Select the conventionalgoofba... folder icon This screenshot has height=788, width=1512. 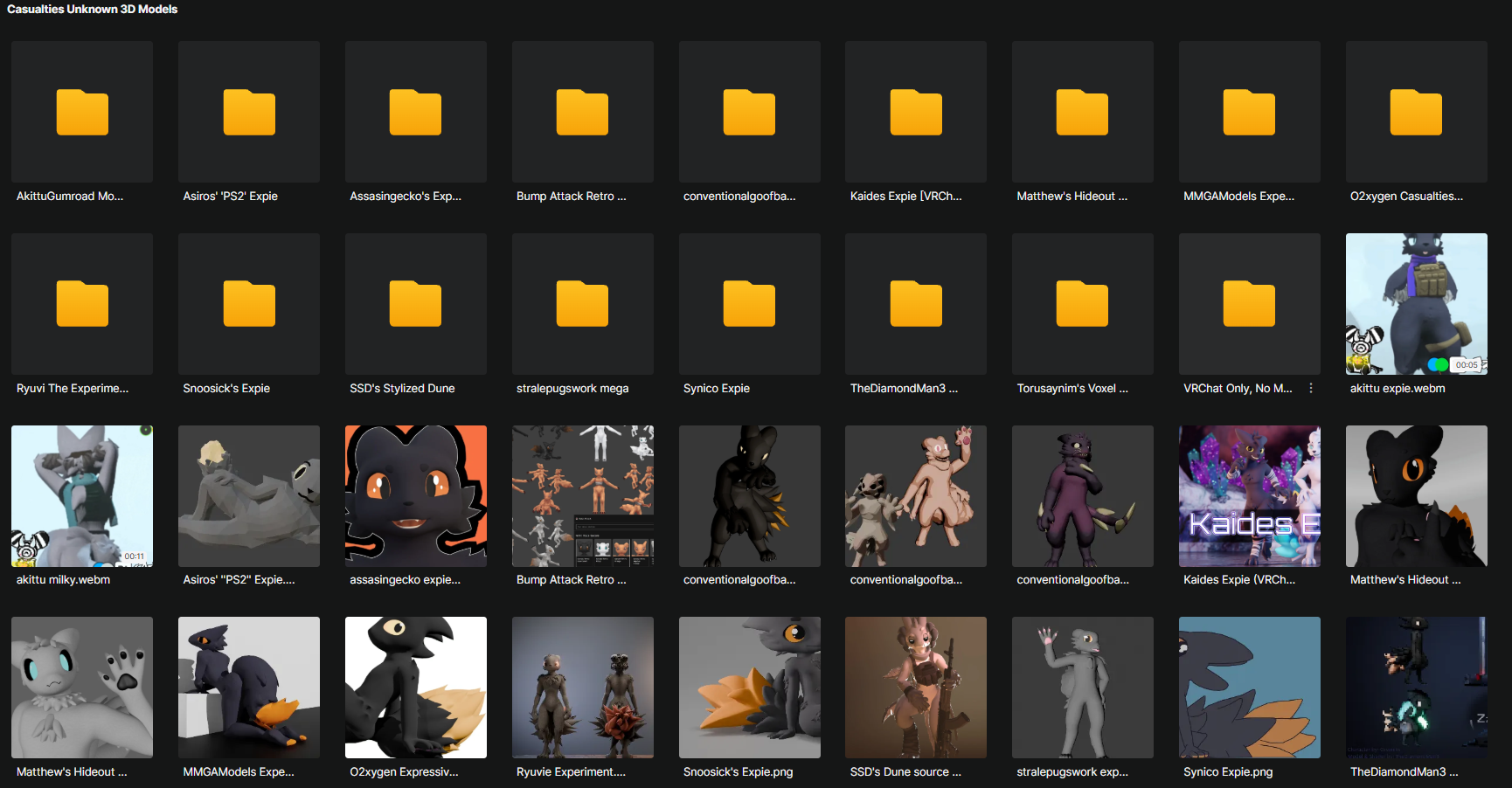coord(750,112)
